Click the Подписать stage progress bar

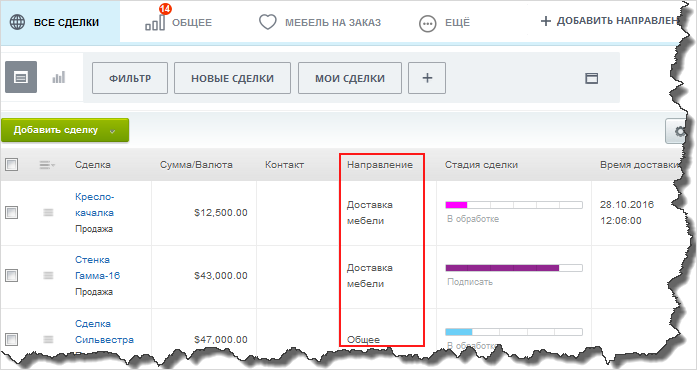click(x=514, y=268)
